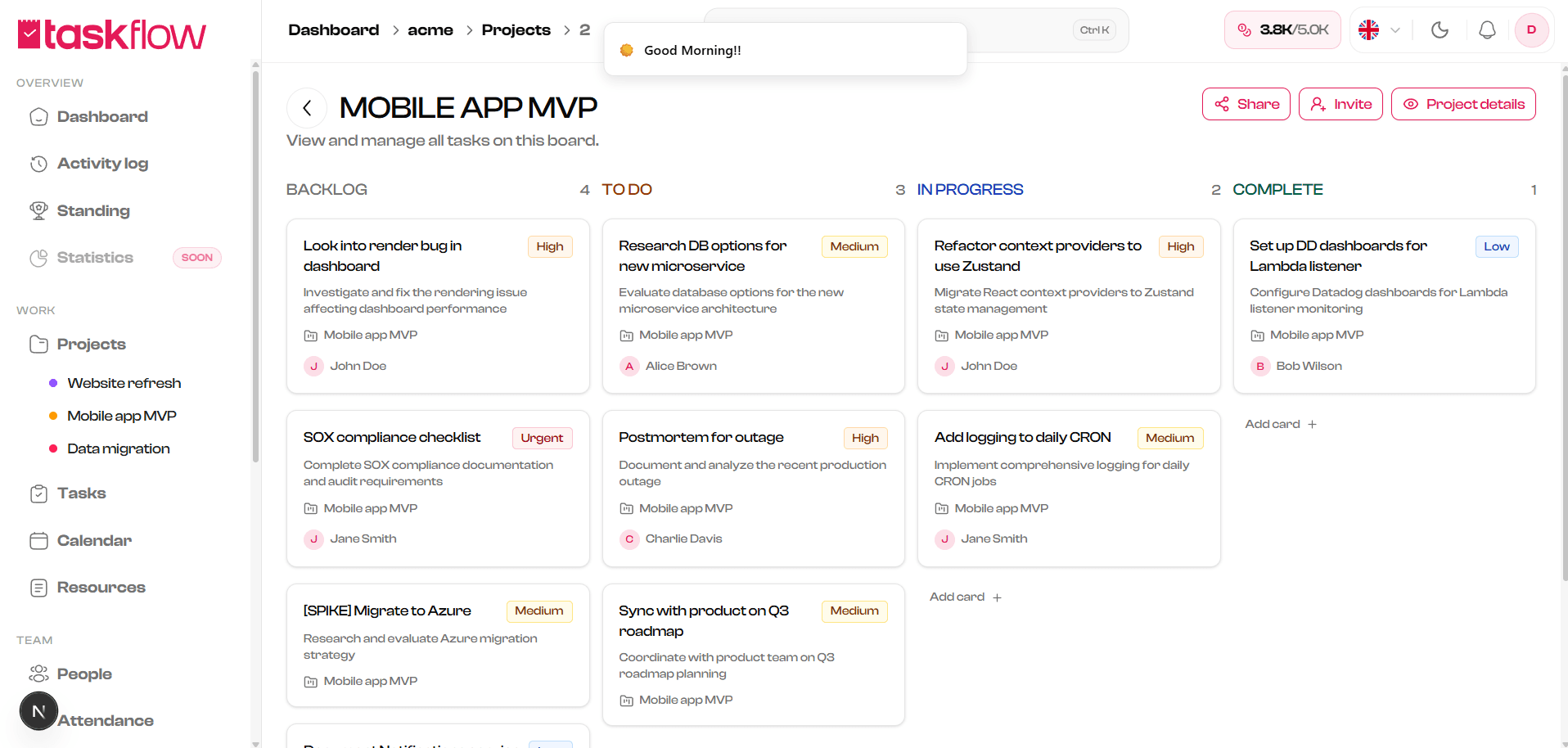Image resolution: width=1568 pixels, height=748 pixels.
Task: Click the back arrow next to MOBILE APP MVP
Action: (307, 108)
